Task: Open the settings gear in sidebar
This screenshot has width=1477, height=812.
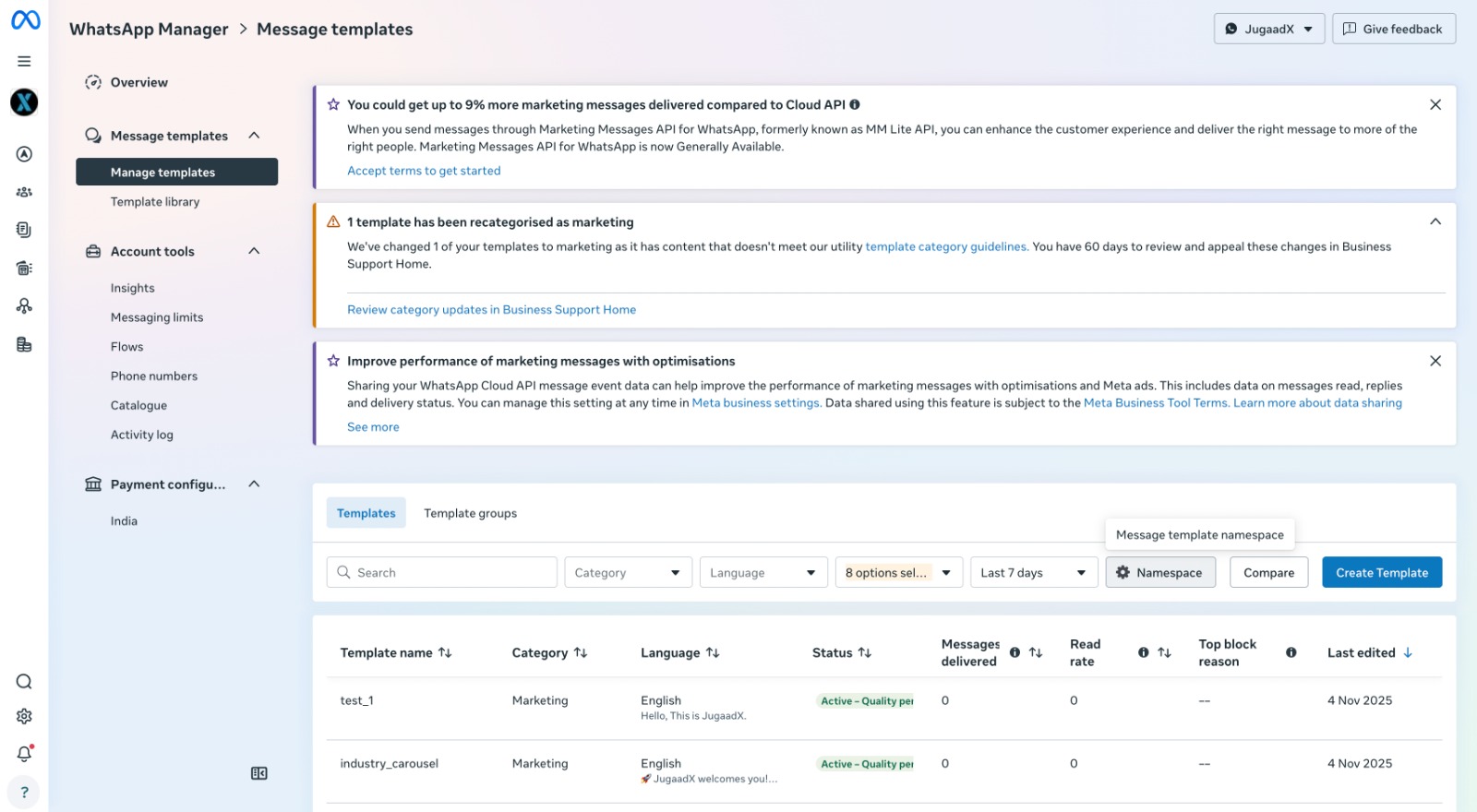Action: (24, 716)
